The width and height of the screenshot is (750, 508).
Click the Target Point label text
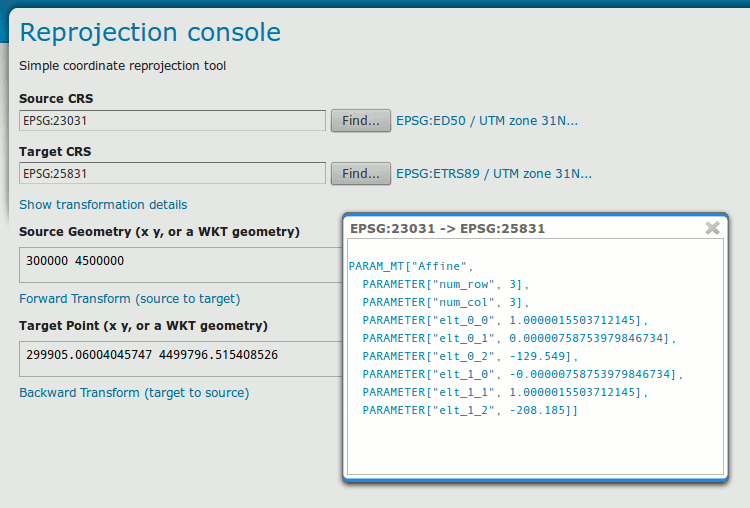click(143, 326)
